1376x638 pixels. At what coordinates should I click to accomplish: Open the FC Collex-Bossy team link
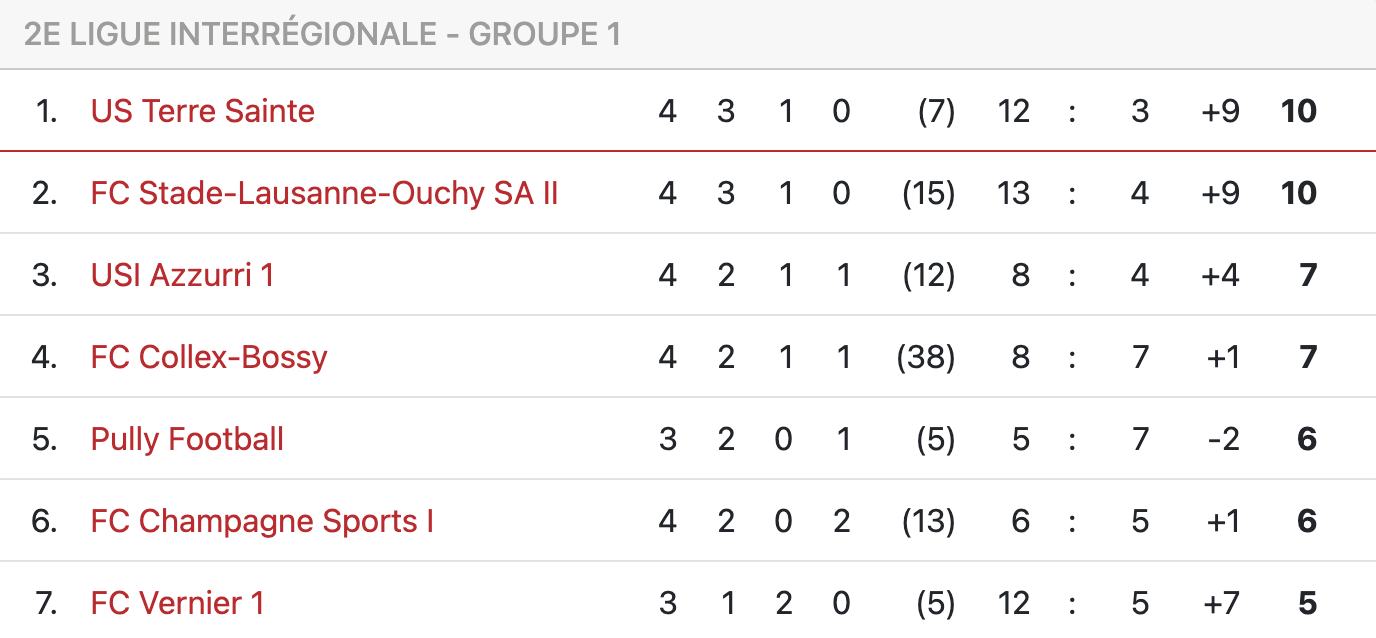click(209, 357)
